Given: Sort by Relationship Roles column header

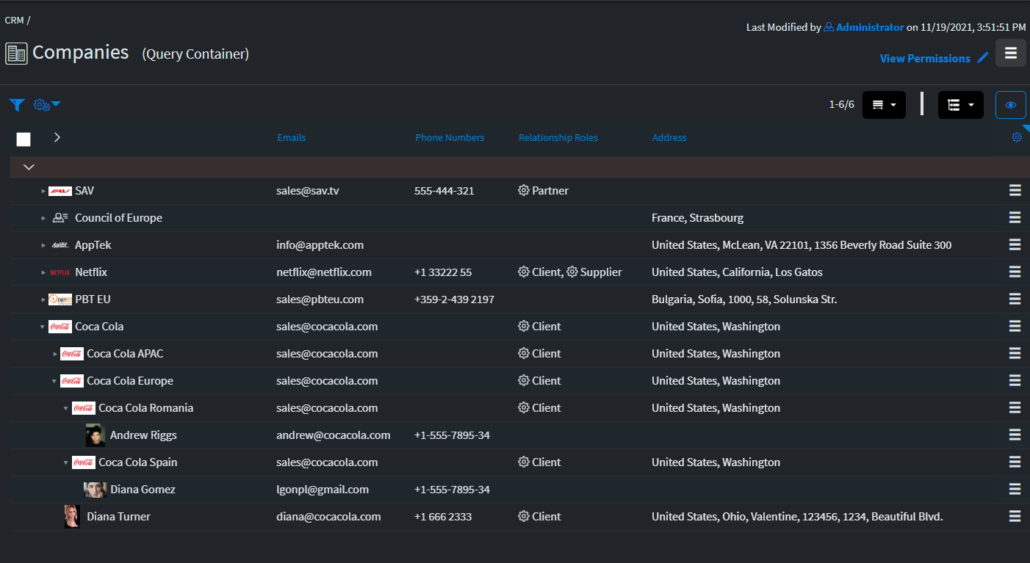Looking at the screenshot, I should 558,137.
